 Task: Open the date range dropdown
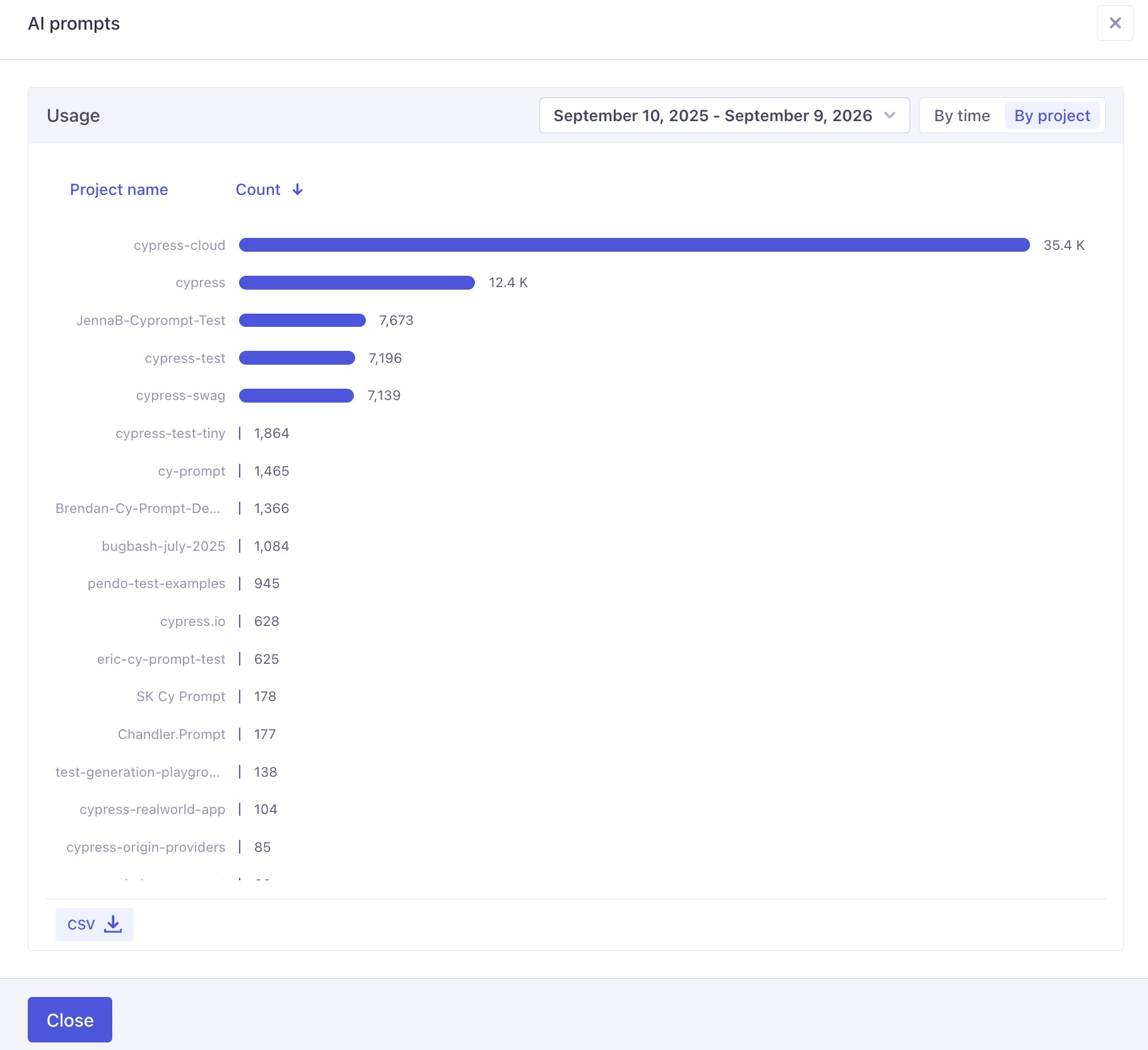(724, 115)
